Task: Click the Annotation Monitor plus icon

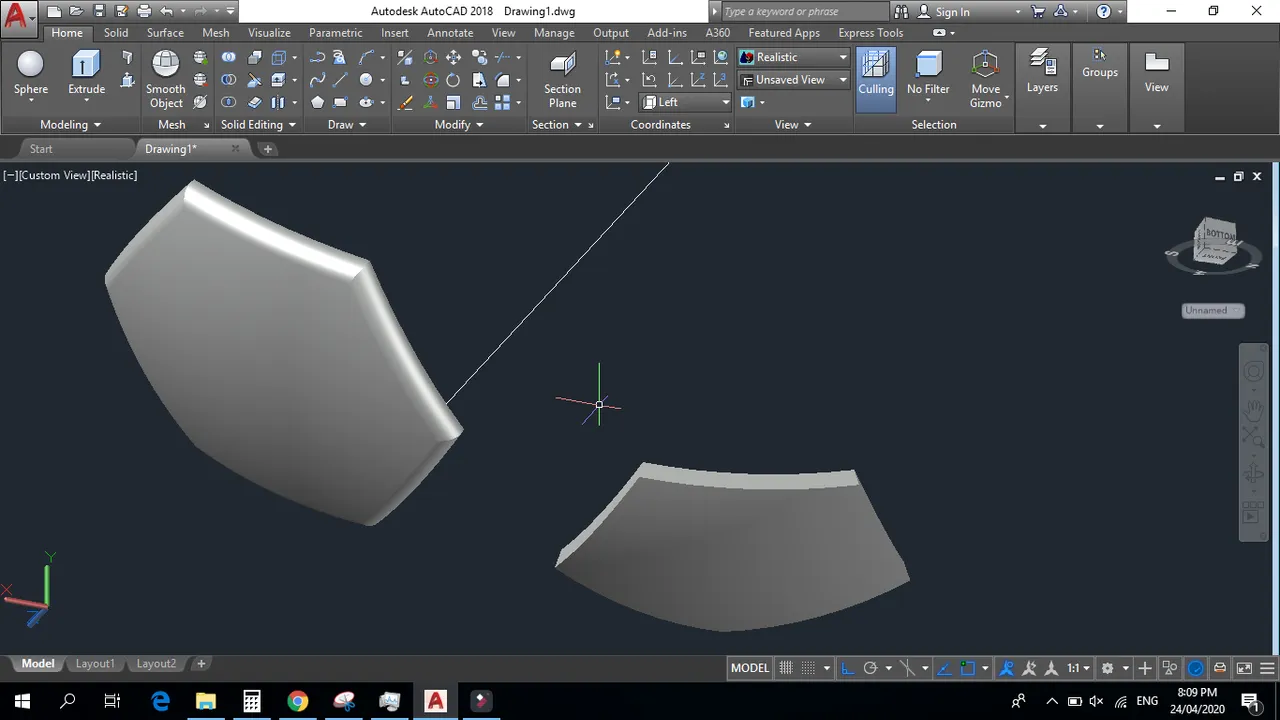Action: coord(1146,668)
